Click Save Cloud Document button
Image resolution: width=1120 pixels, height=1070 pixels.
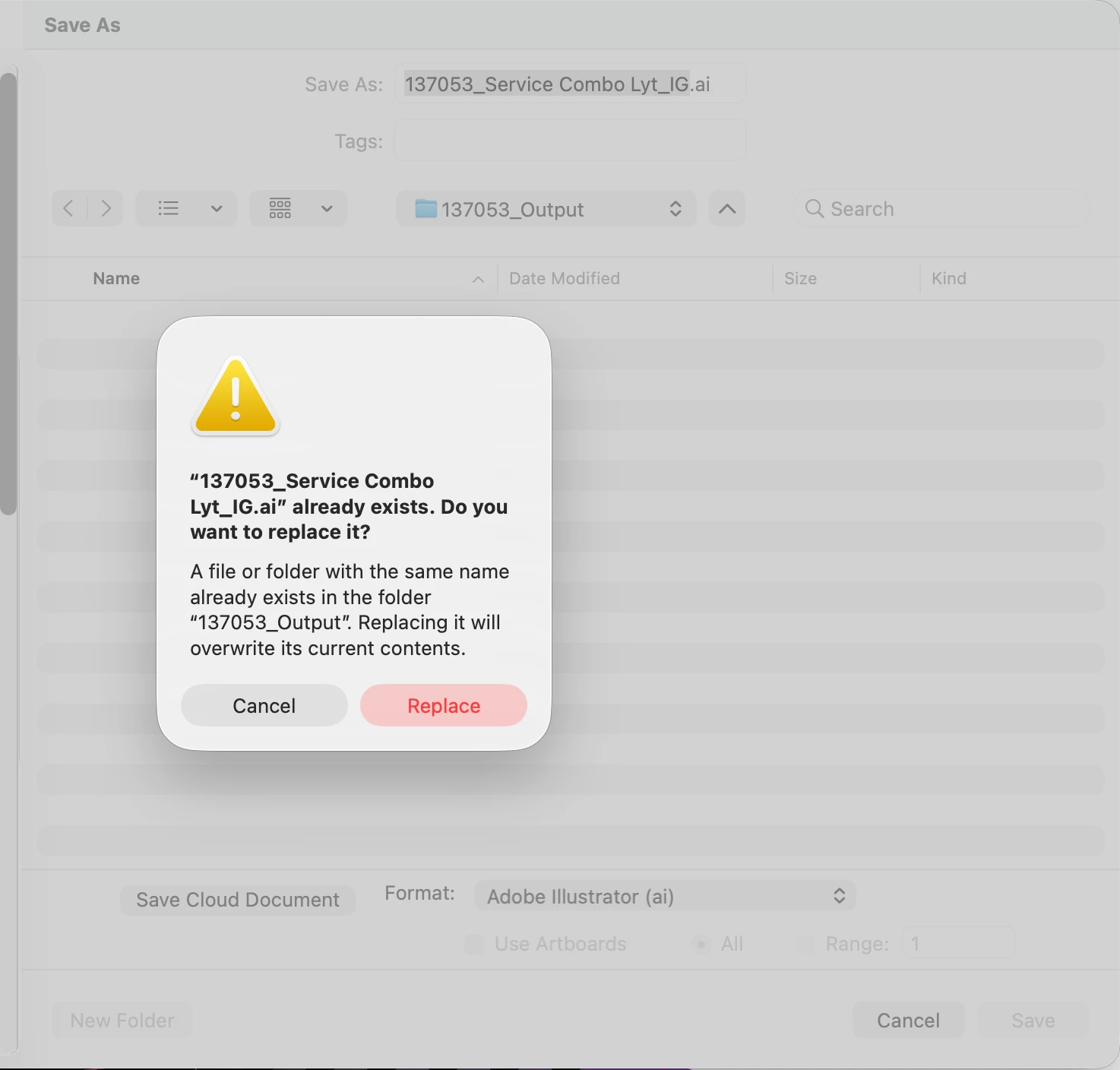pyautogui.click(x=238, y=900)
